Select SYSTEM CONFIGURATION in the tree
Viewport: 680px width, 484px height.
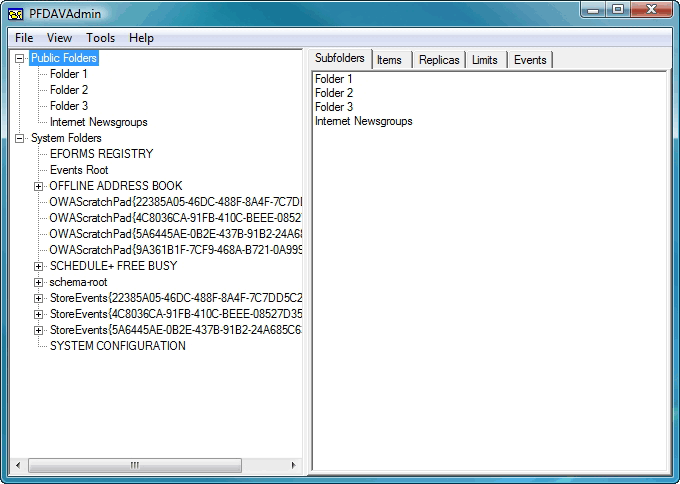coord(117,346)
